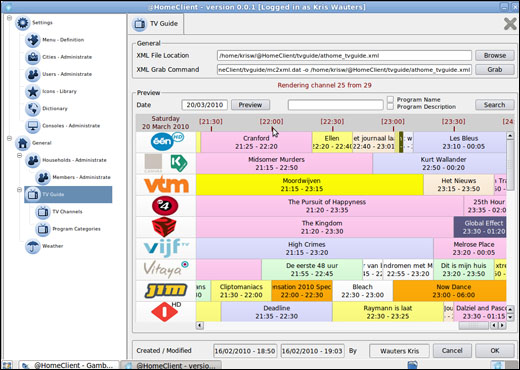
Task: Click the Browse button
Action: point(495,56)
